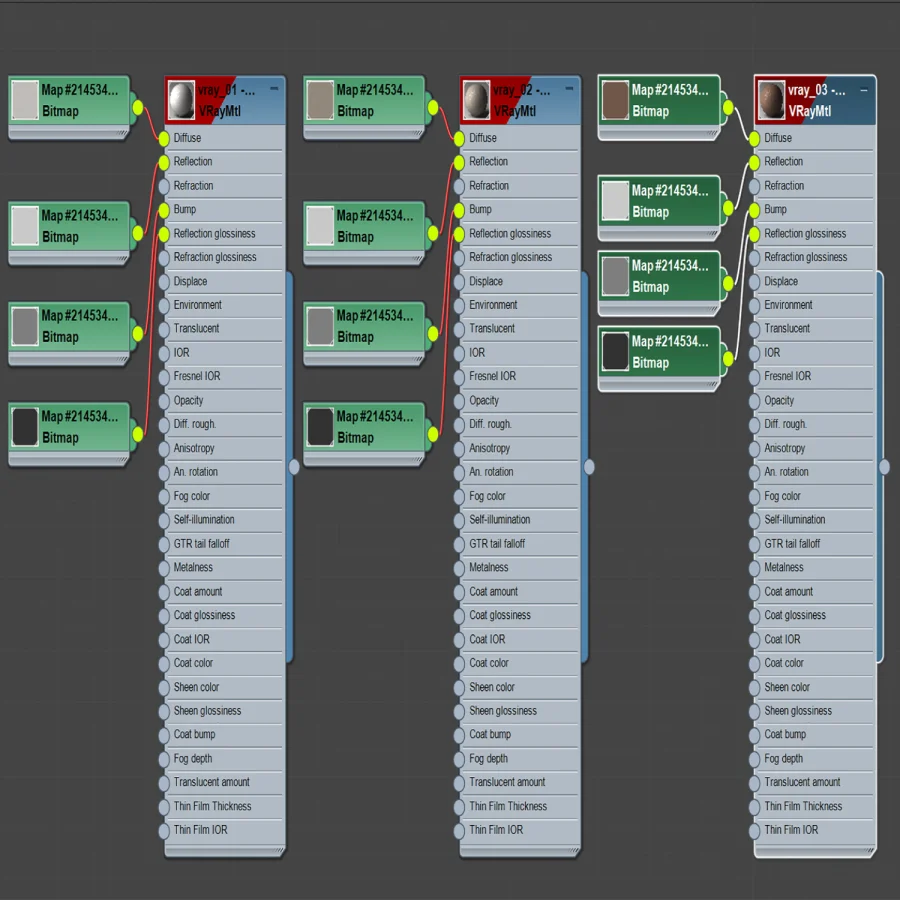Select the dark bitmap thumbnail beside vray_02
The height and width of the screenshot is (900, 900).
(320, 427)
